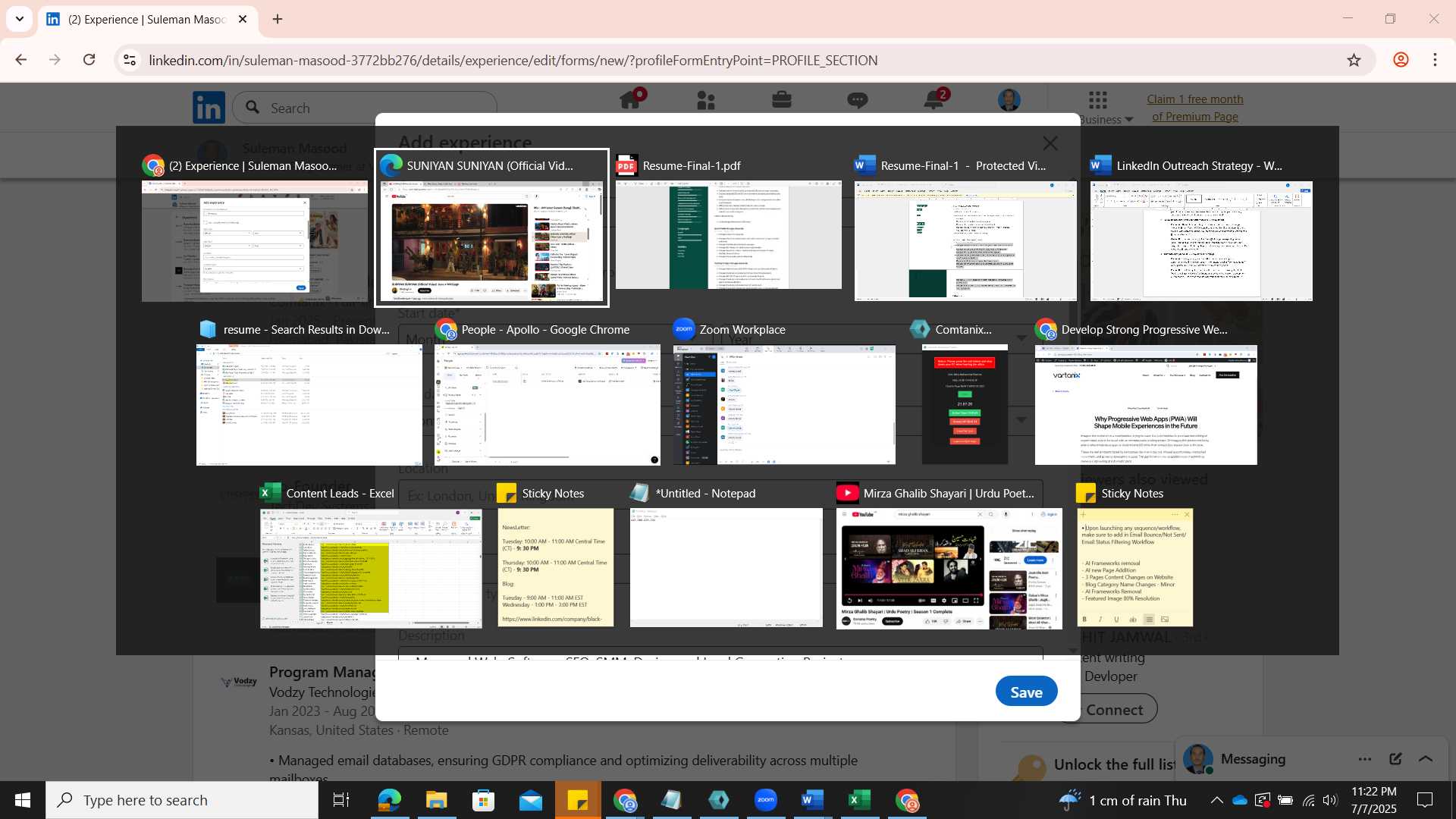
Task: Open File Explorer from the taskbar
Action: pyautogui.click(x=436, y=800)
